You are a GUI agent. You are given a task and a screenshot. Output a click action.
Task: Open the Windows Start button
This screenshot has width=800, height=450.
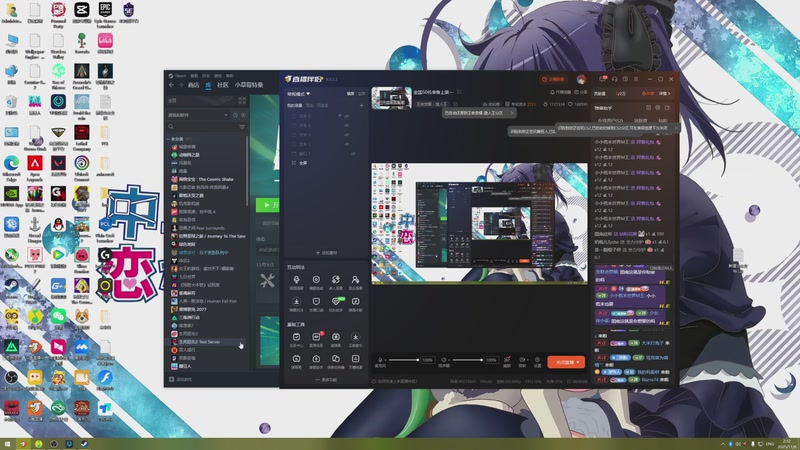(x=7, y=444)
